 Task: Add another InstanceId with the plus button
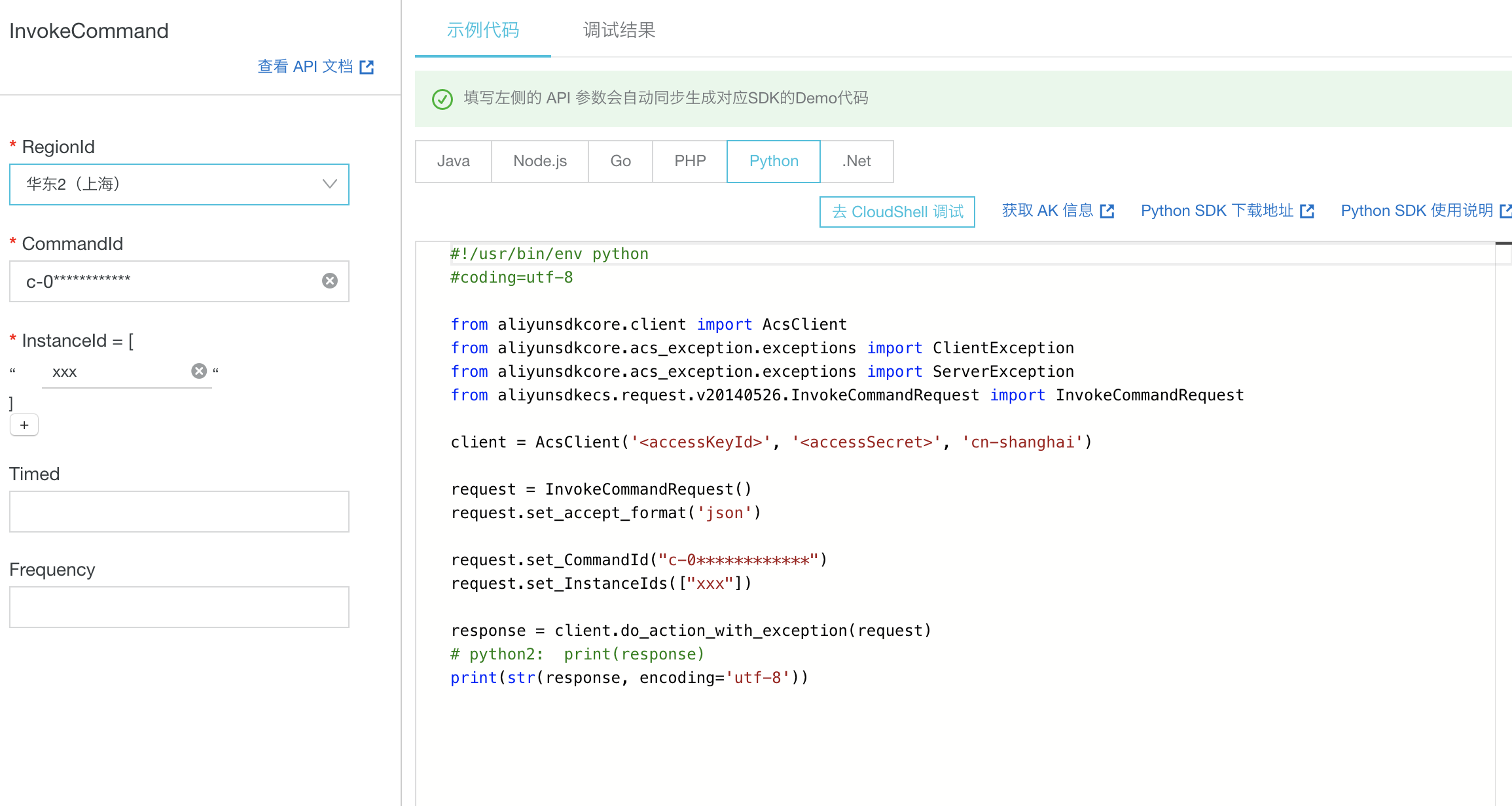point(24,425)
